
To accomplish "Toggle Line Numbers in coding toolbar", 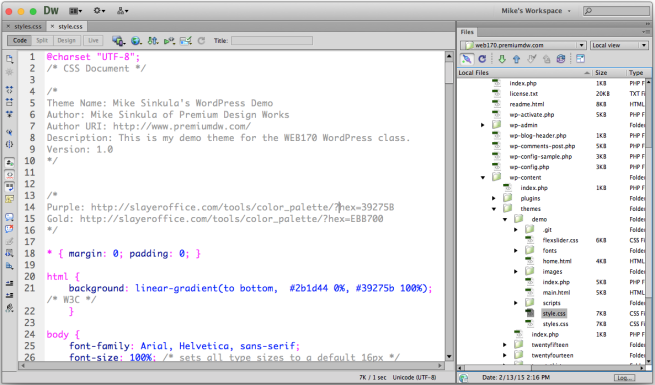I will [9, 162].
